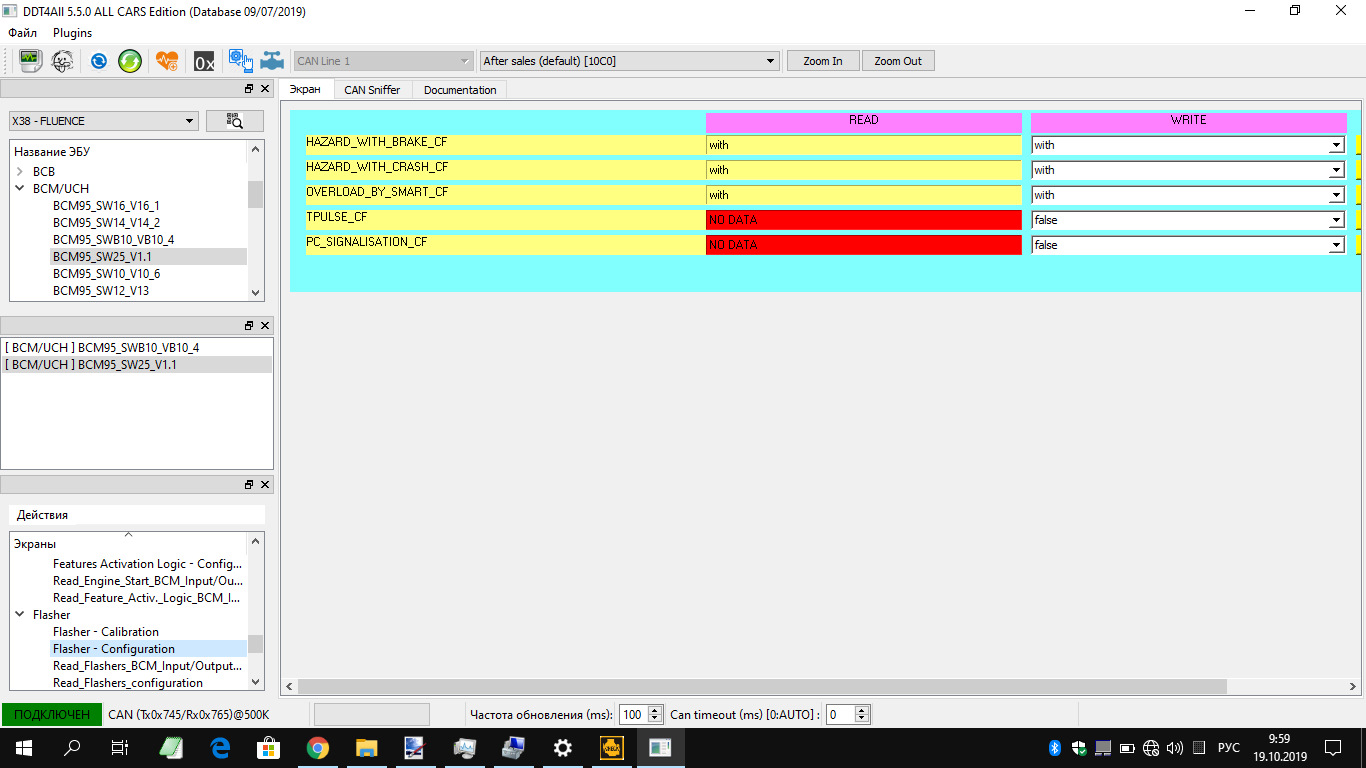Click the horizontal scrollbar of screen area

click(762, 687)
